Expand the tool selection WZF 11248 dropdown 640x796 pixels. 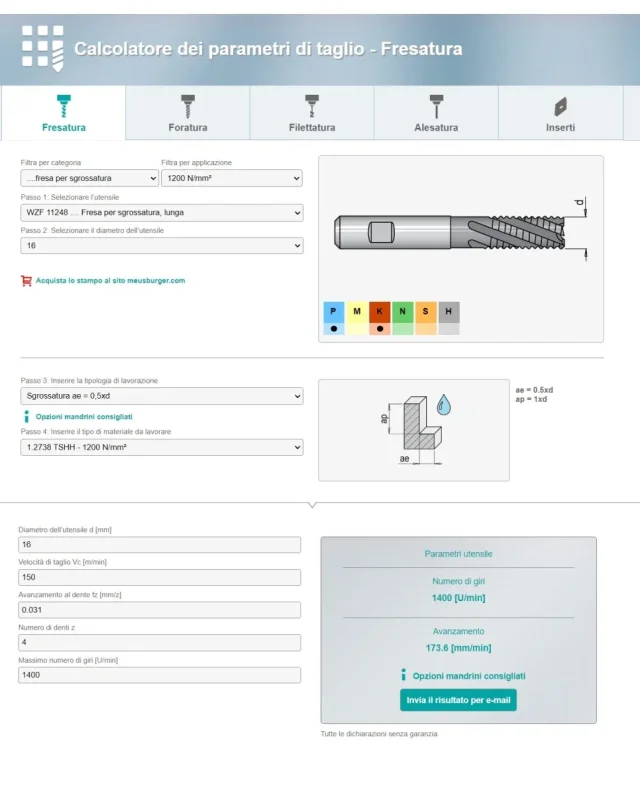coord(162,213)
